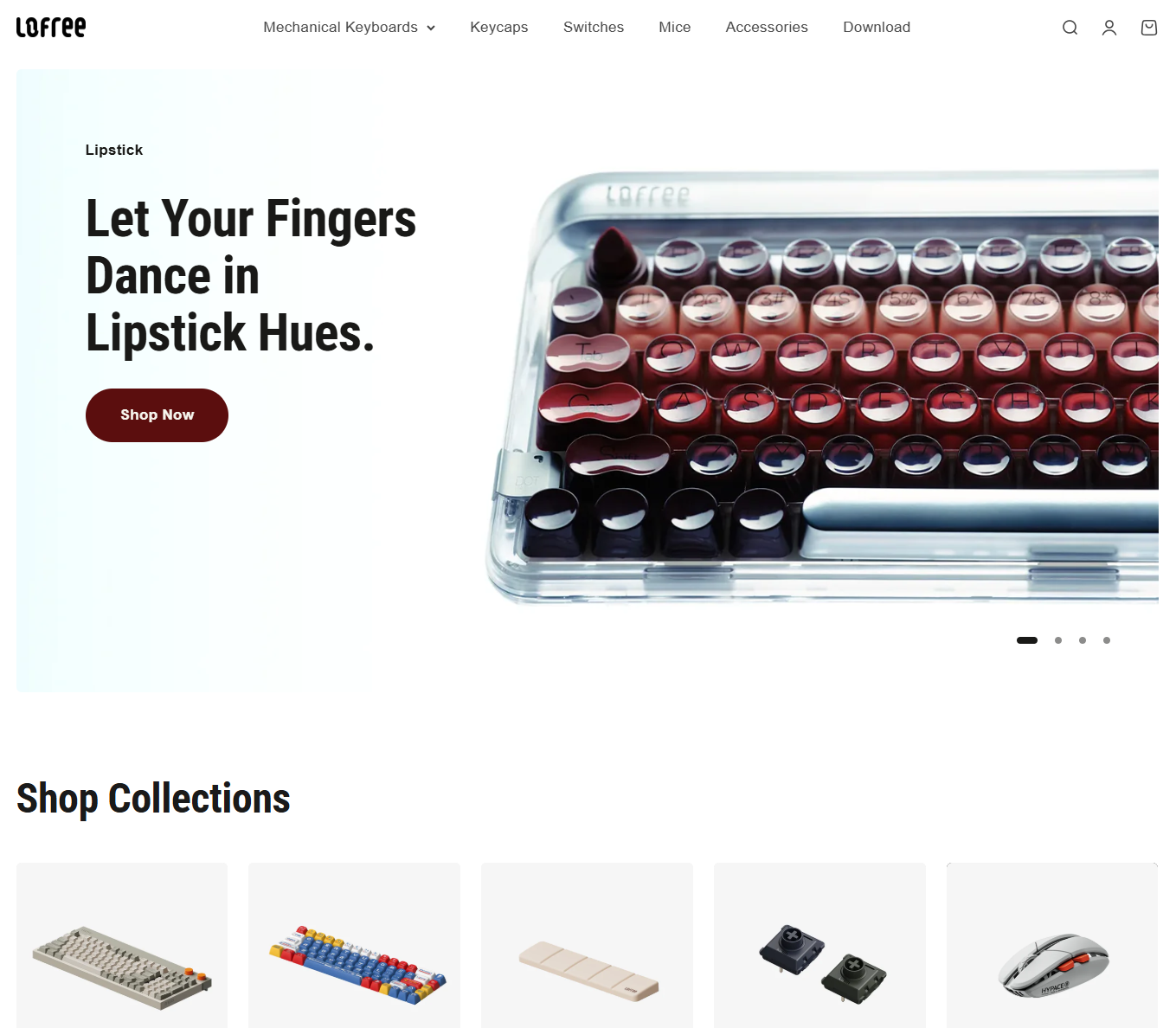This screenshot has height=1028, width=1176.
Task: Open the shopping cart icon
Action: (1149, 28)
